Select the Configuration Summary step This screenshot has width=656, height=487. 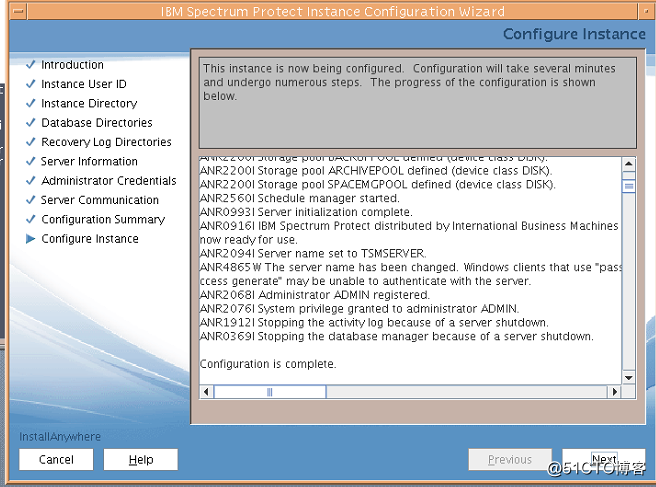[103, 220]
